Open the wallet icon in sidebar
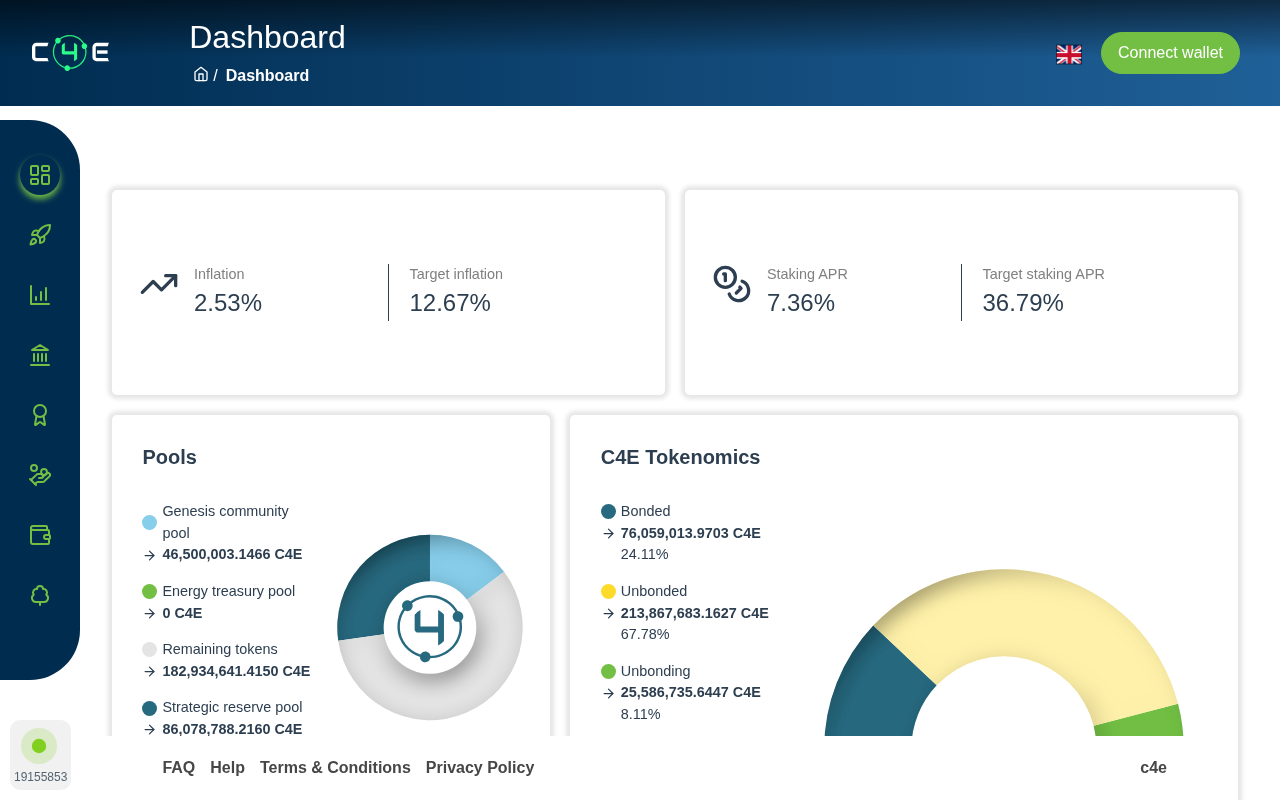1280x800 pixels. [40, 535]
